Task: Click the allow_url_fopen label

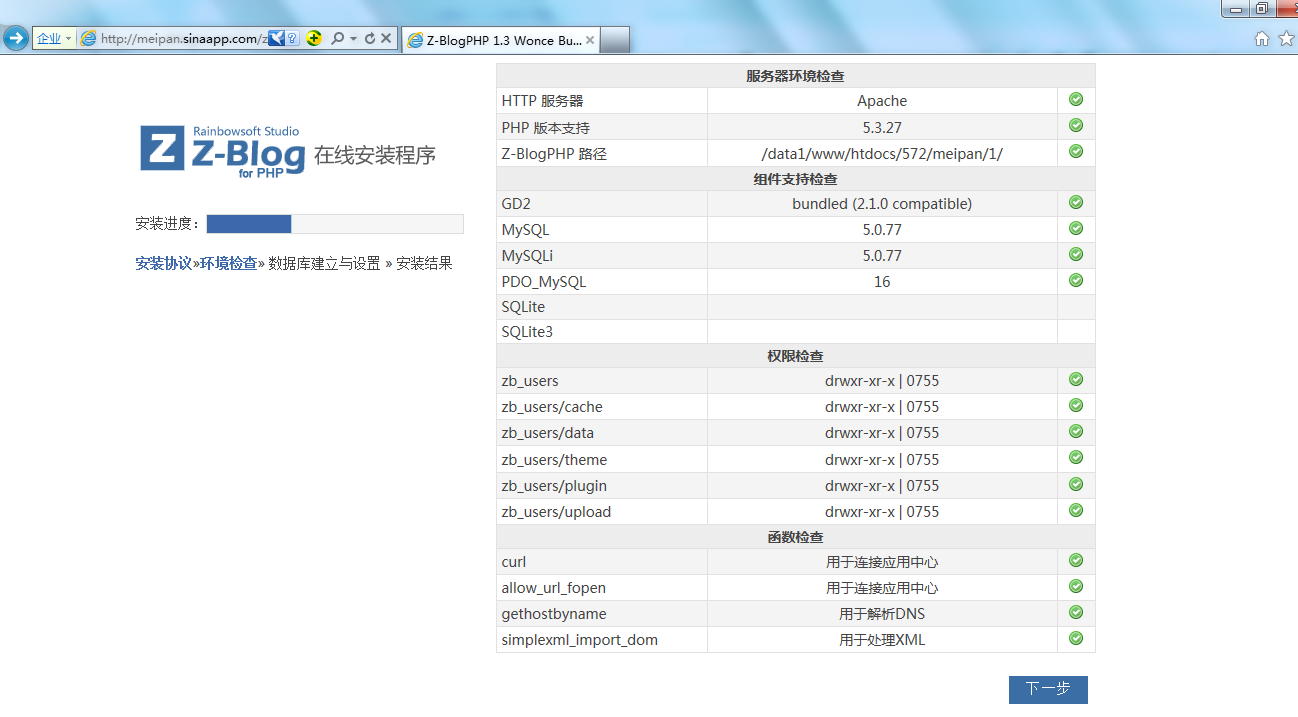Action: [x=554, y=588]
